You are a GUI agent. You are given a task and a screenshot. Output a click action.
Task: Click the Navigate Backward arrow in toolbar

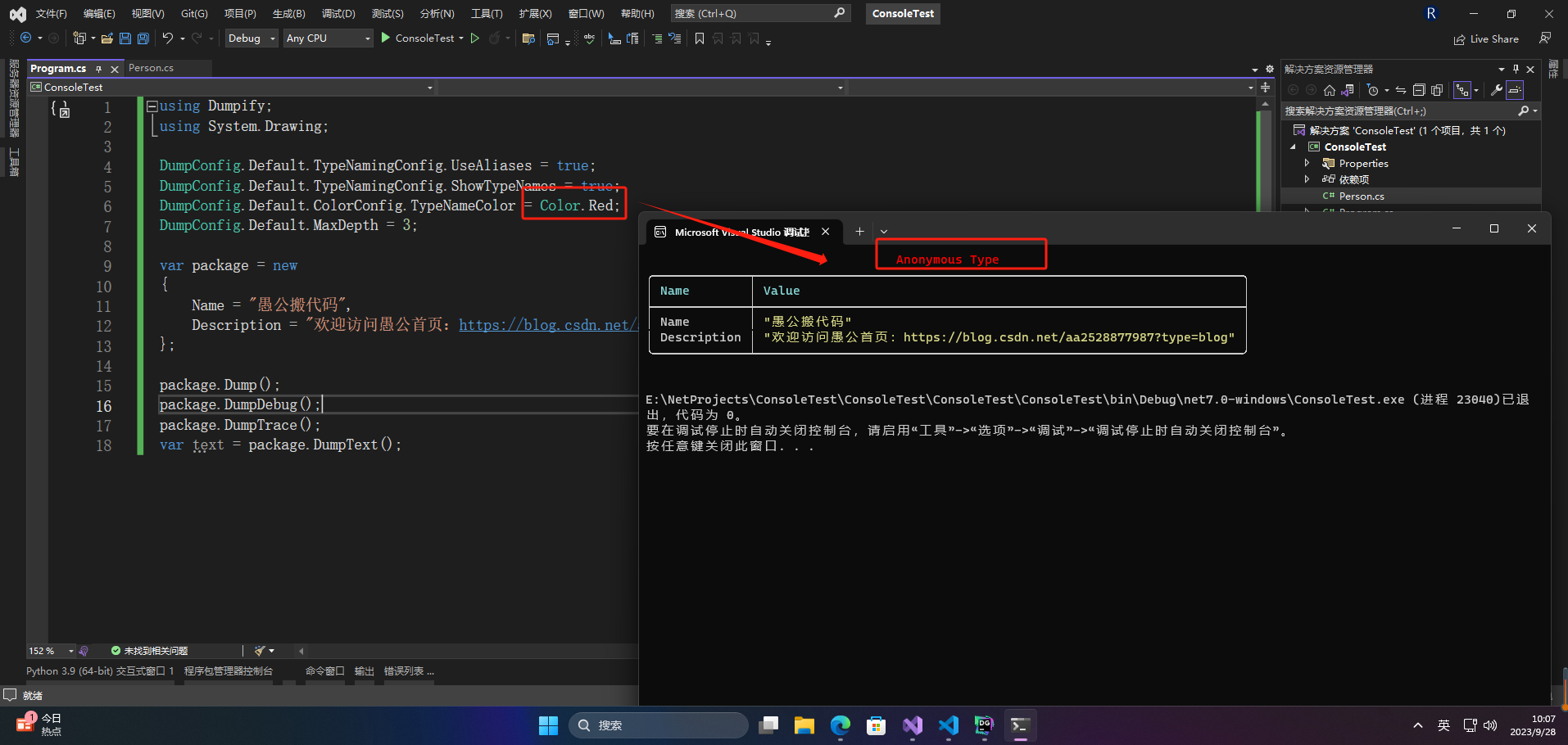click(x=26, y=38)
